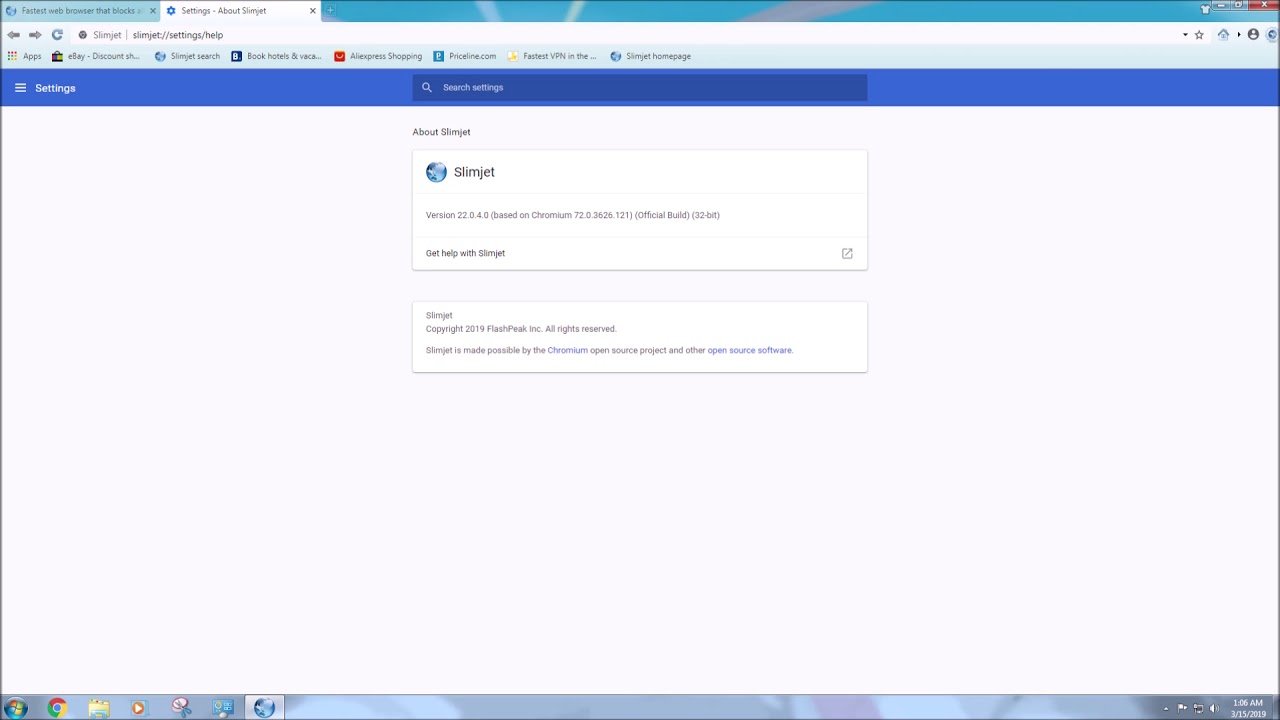Screen dimensions: 1280x720
Task: Open the Action Center flag icon
Action: click(1182, 709)
